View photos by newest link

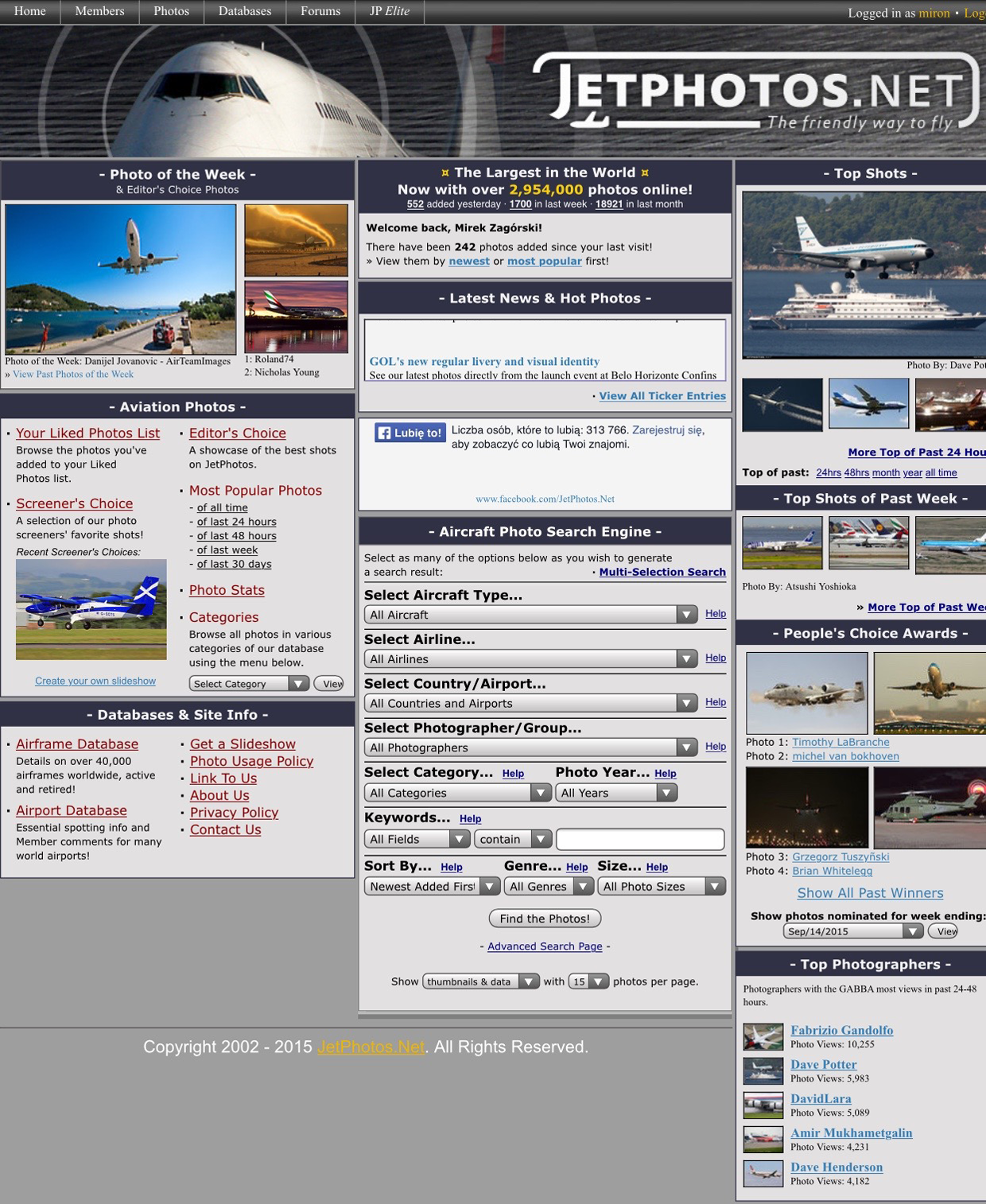469,261
